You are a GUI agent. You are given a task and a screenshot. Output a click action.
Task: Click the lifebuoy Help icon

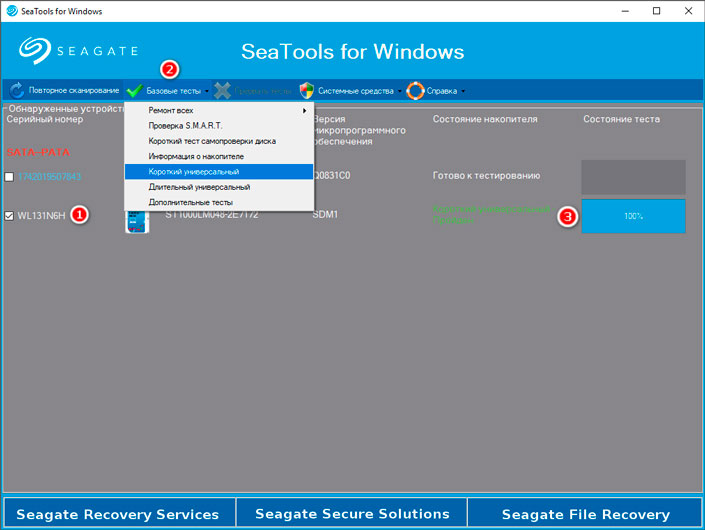[415, 90]
